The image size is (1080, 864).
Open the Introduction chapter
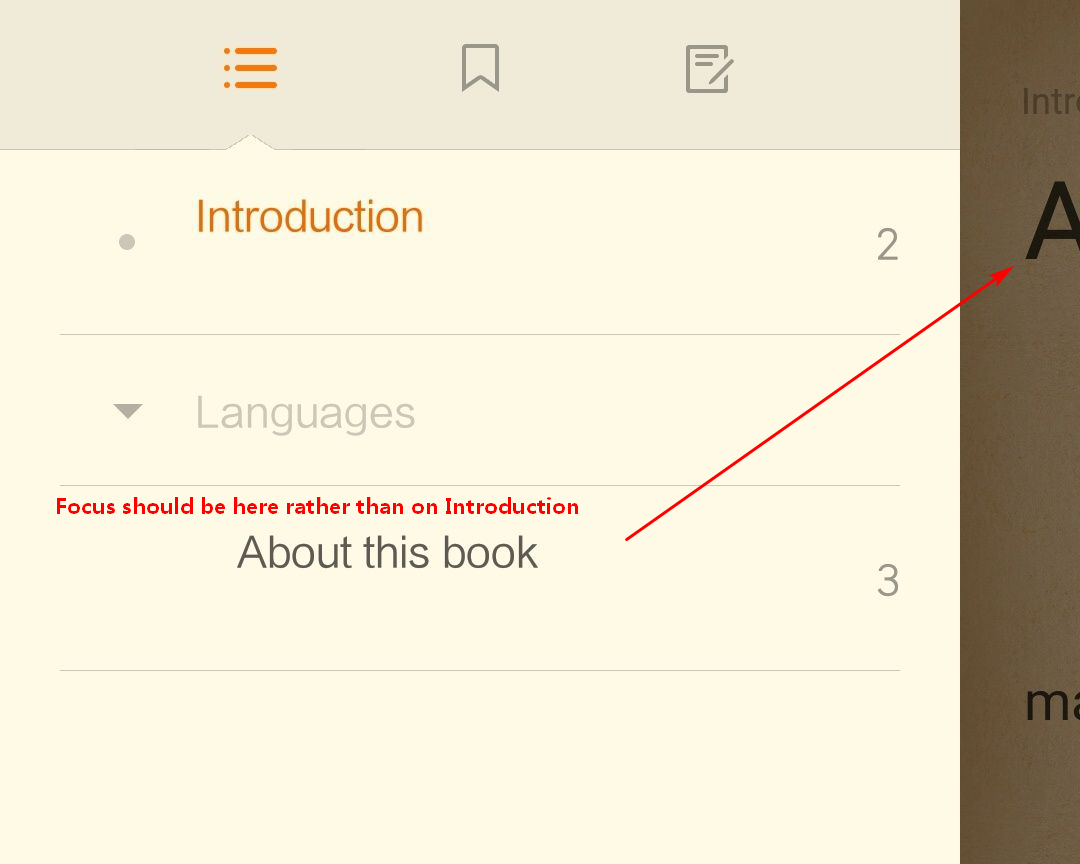click(310, 216)
